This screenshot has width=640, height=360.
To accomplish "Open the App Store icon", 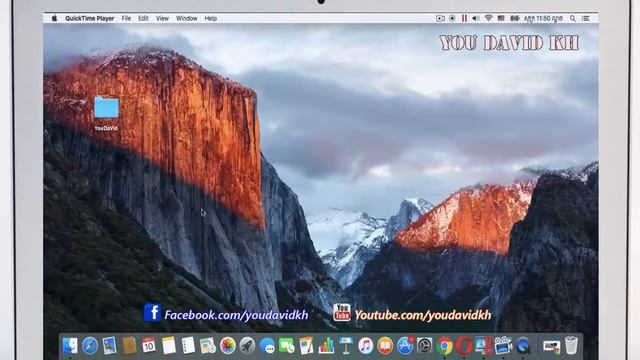I will tap(405, 346).
